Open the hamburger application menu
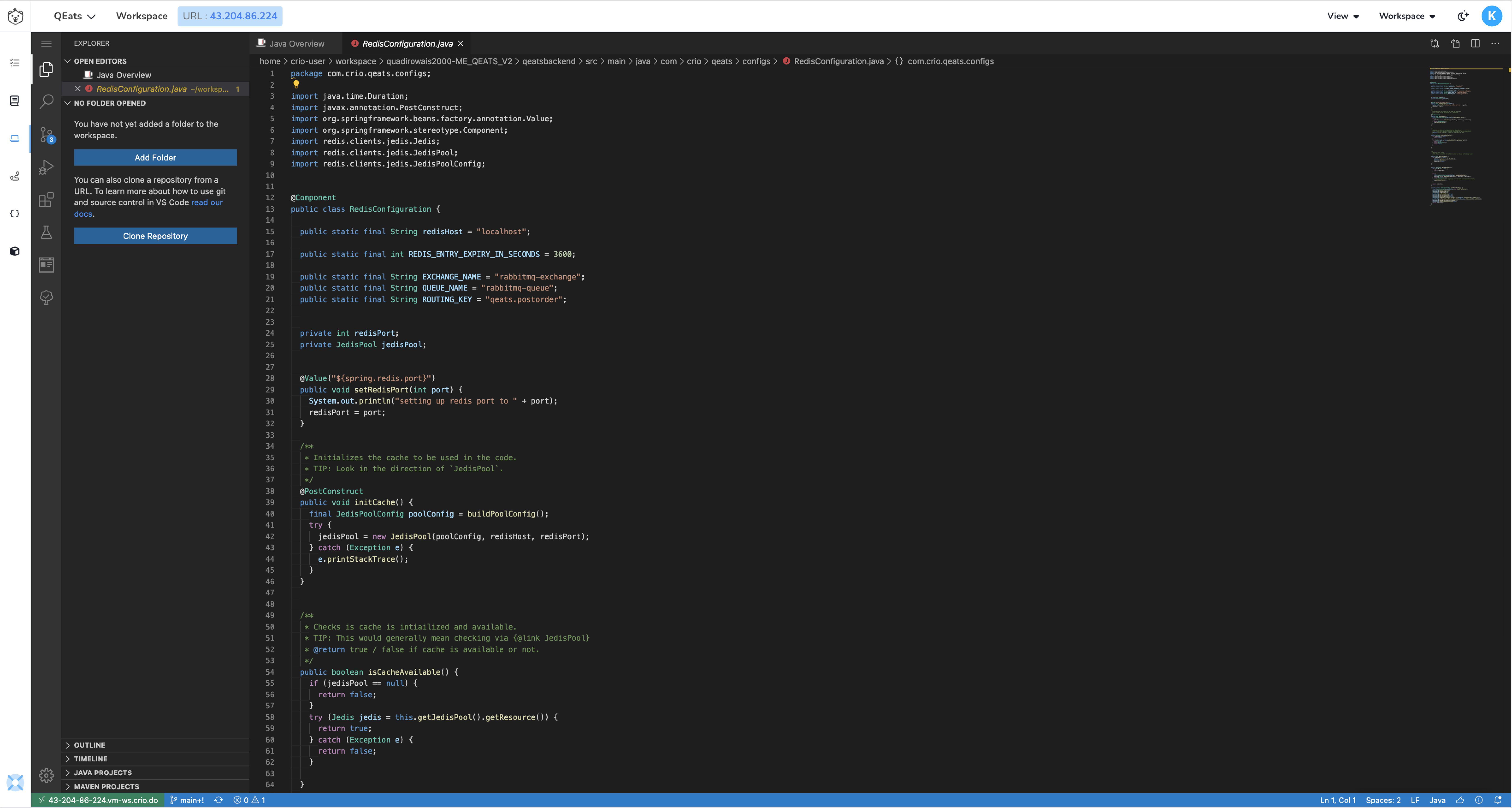The height and width of the screenshot is (808, 1512). pos(46,43)
